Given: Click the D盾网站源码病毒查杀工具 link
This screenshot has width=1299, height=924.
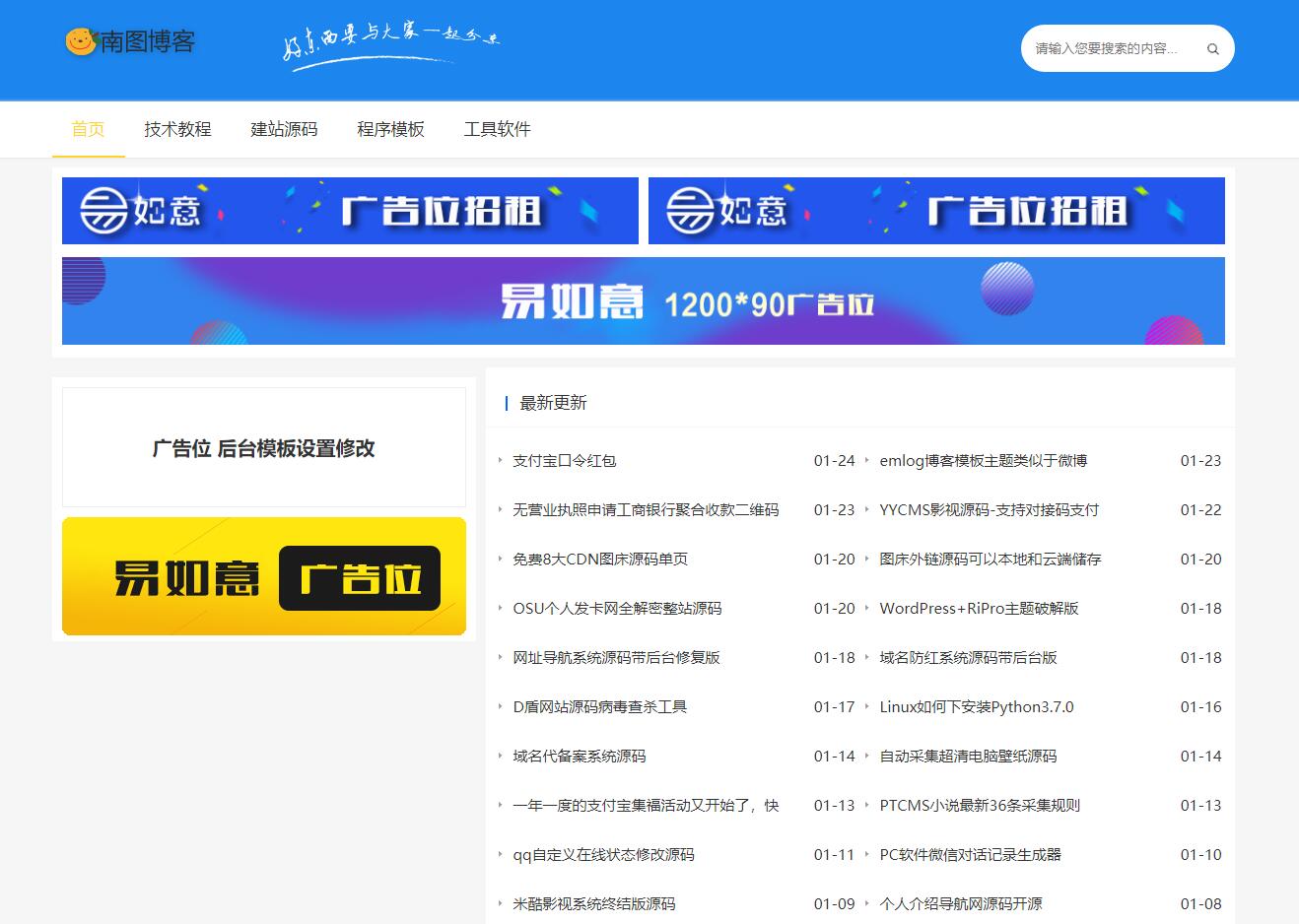Looking at the screenshot, I should 599,707.
